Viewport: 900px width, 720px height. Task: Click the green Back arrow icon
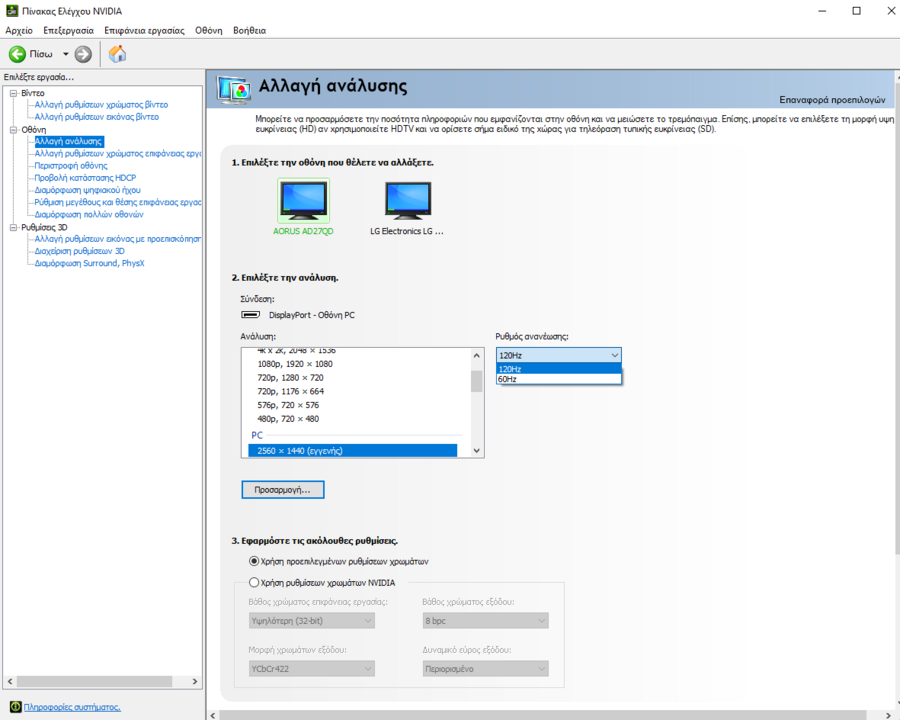tap(17, 54)
